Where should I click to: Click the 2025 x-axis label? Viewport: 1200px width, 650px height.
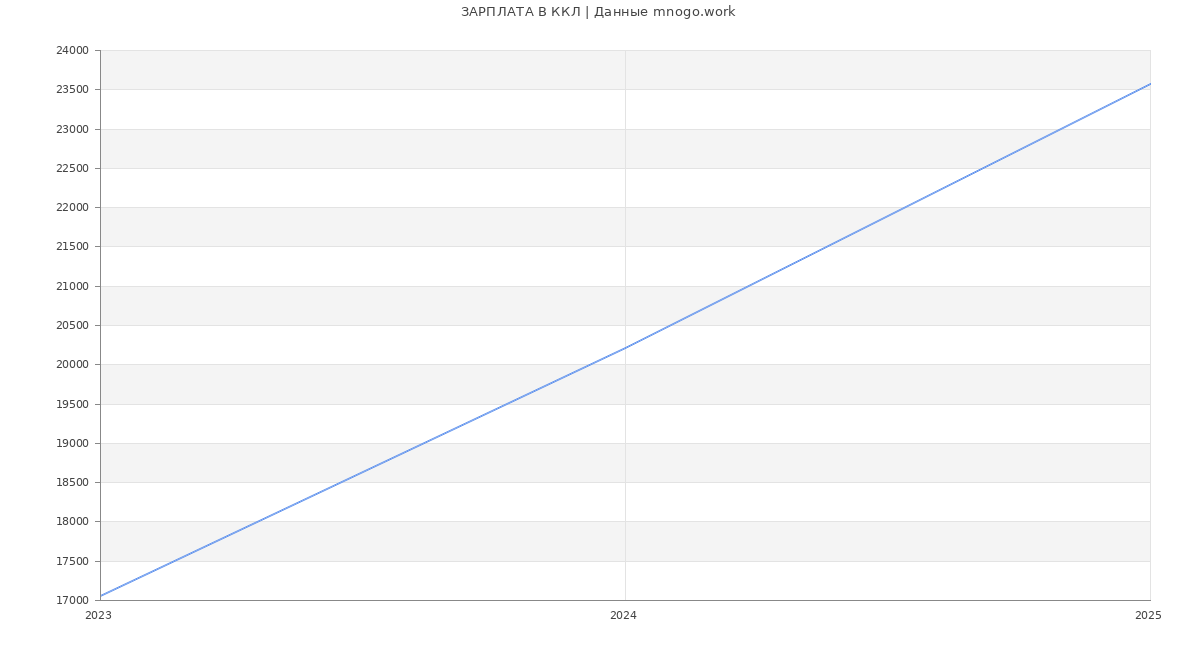coord(1148,616)
